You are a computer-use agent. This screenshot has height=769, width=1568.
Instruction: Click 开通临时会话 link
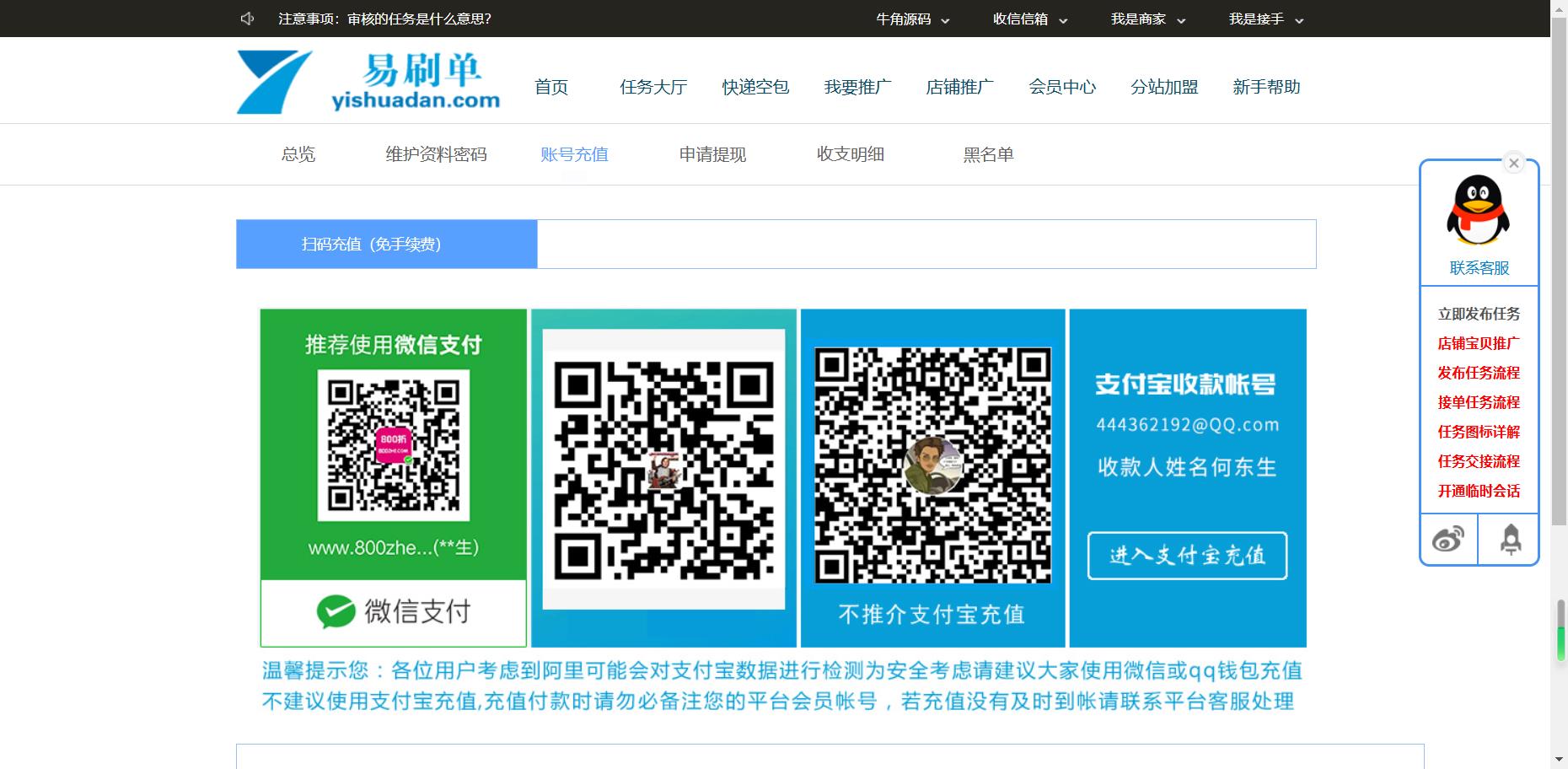click(1479, 491)
